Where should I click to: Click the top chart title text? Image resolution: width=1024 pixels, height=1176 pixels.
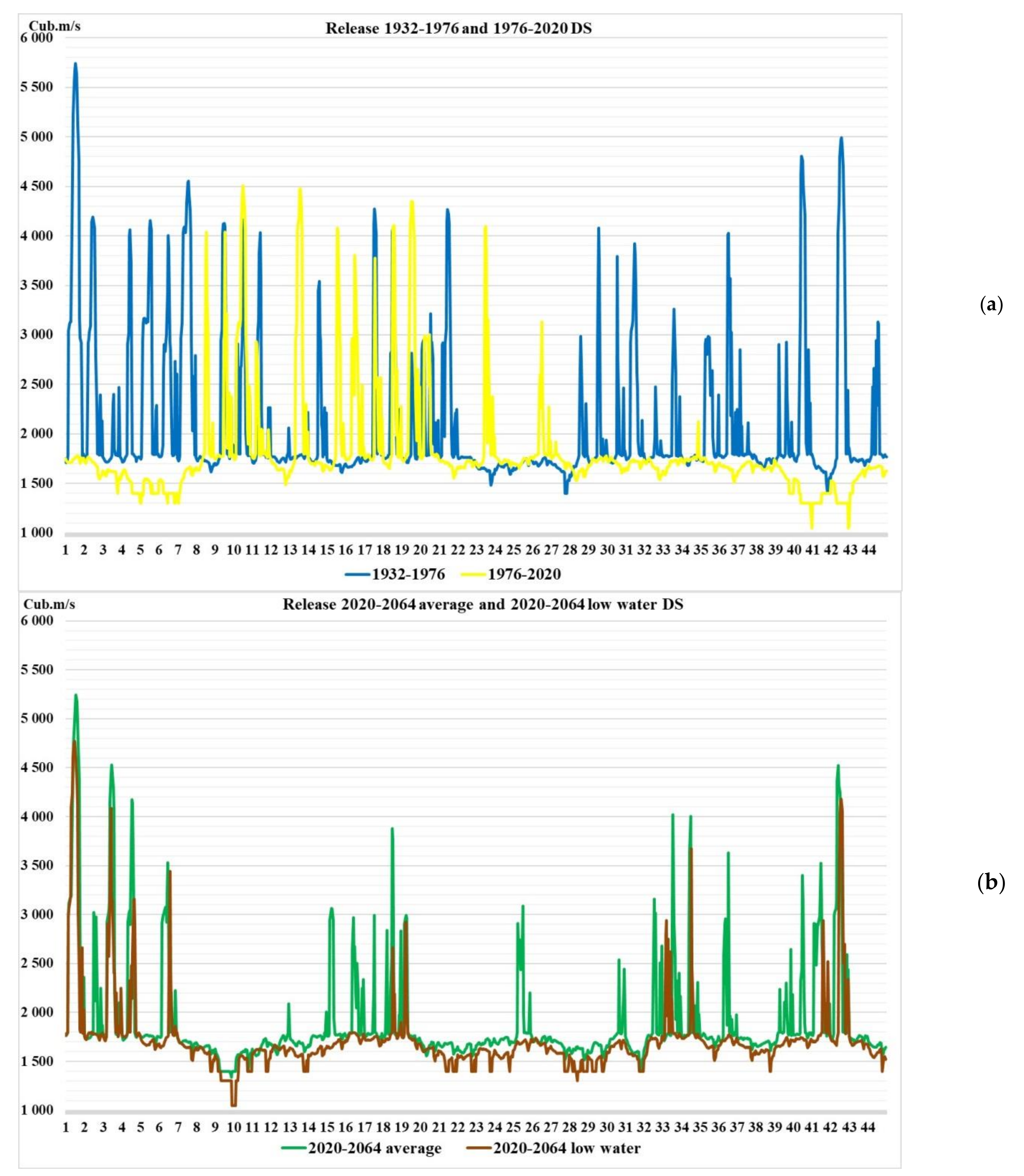tap(458, 28)
